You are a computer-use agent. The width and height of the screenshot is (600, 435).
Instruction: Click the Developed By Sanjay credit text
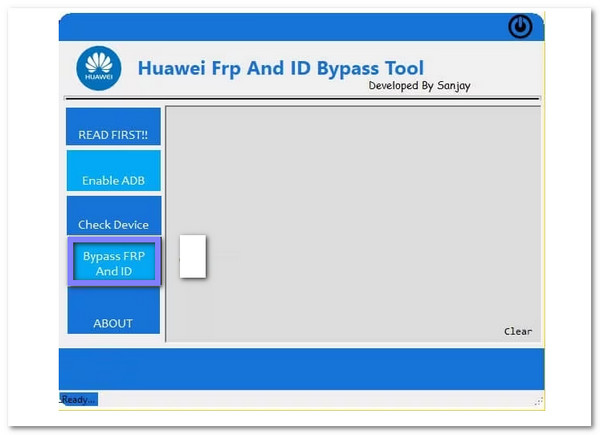coord(419,86)
